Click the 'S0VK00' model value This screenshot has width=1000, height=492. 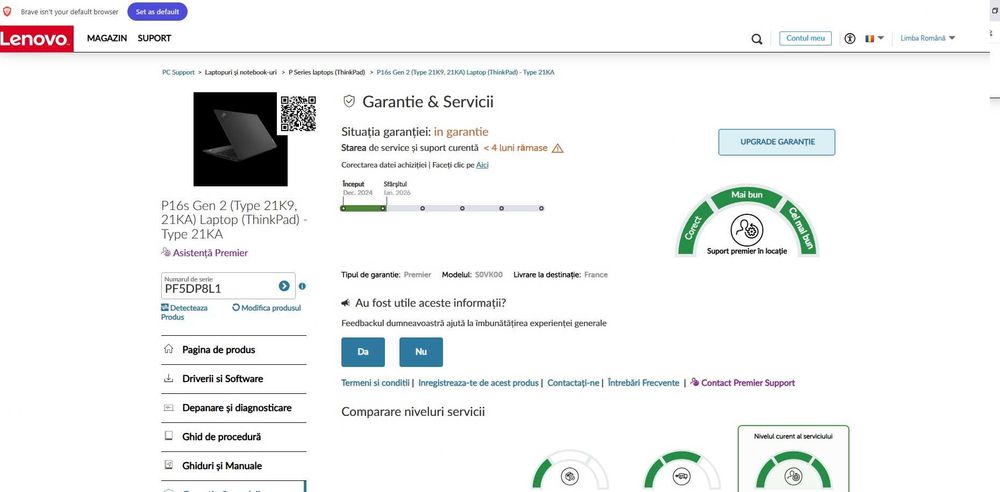coord(489,275)
